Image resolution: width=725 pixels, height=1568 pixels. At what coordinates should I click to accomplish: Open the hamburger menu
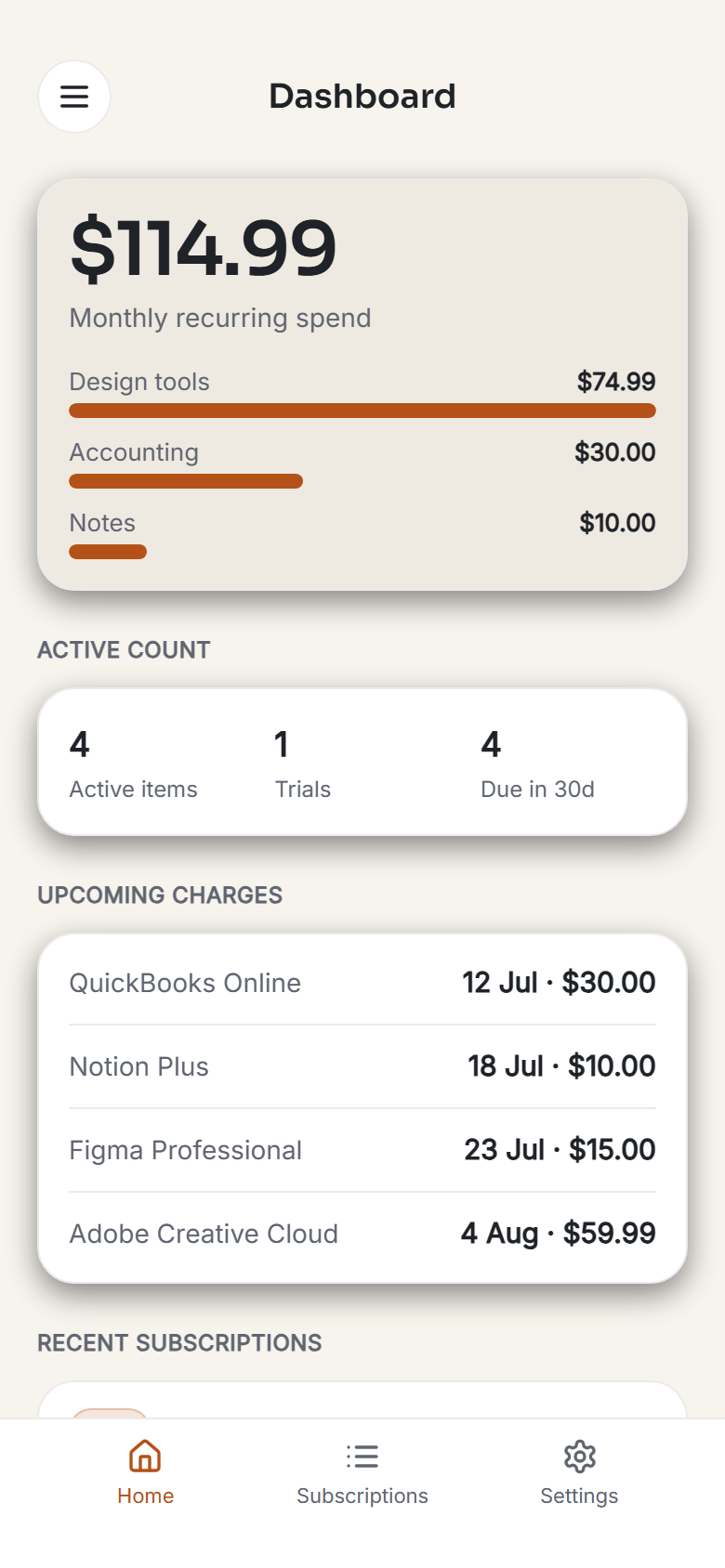coord(74,97)
